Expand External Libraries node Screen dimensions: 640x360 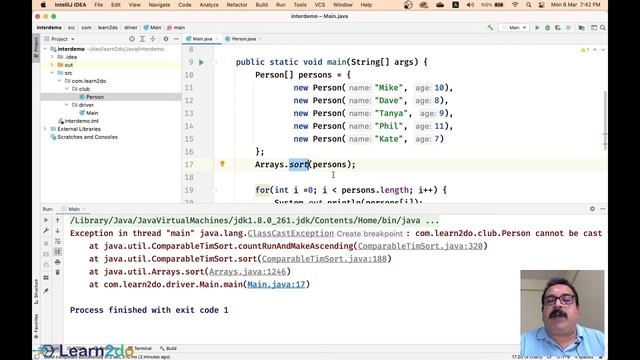tap(45, 129)
